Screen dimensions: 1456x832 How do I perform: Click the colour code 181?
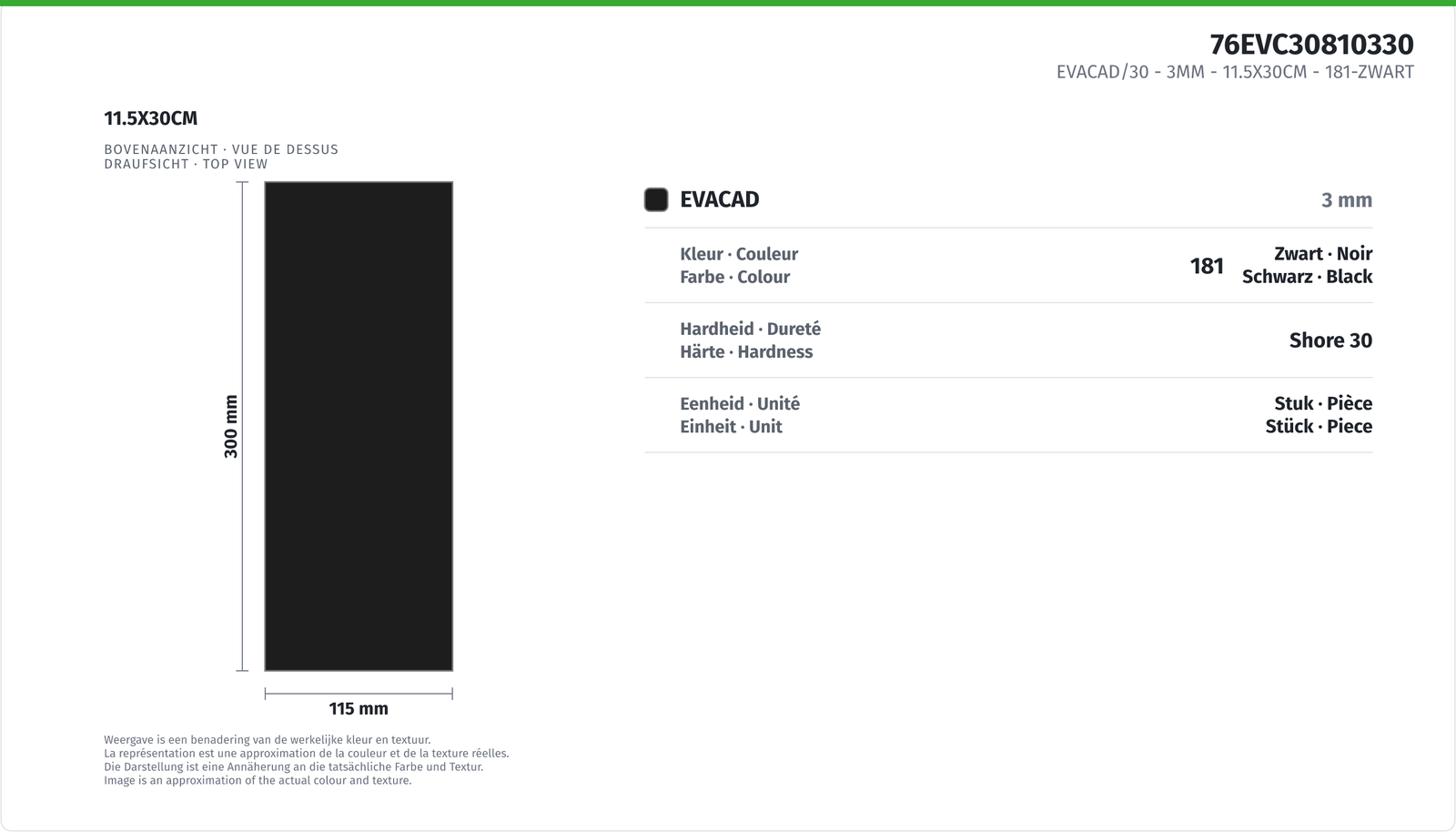[x=1207, y=266]
